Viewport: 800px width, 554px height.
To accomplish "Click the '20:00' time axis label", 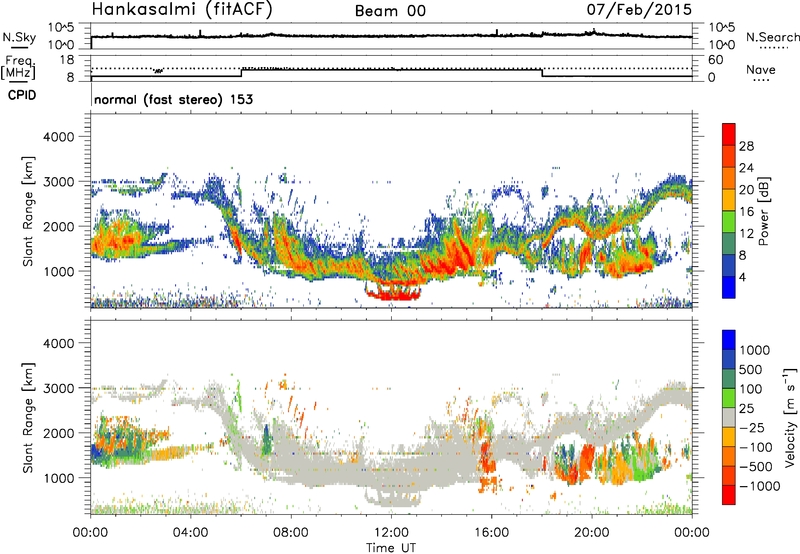I will [592, 533].
